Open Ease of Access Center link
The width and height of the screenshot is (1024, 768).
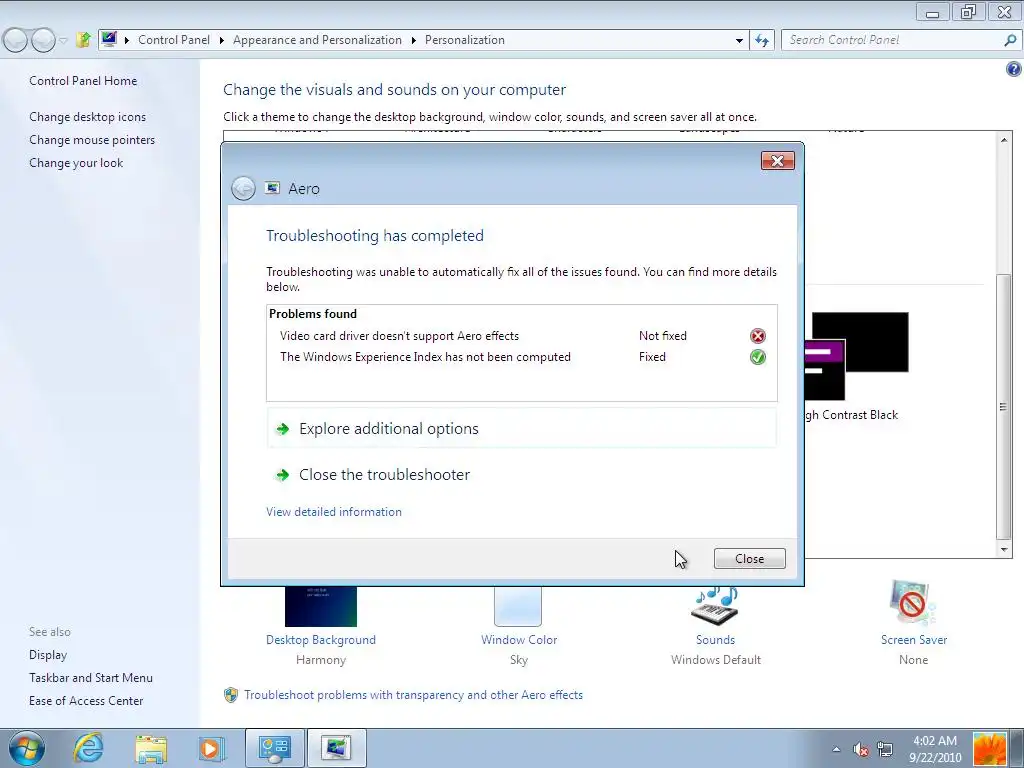86,701
